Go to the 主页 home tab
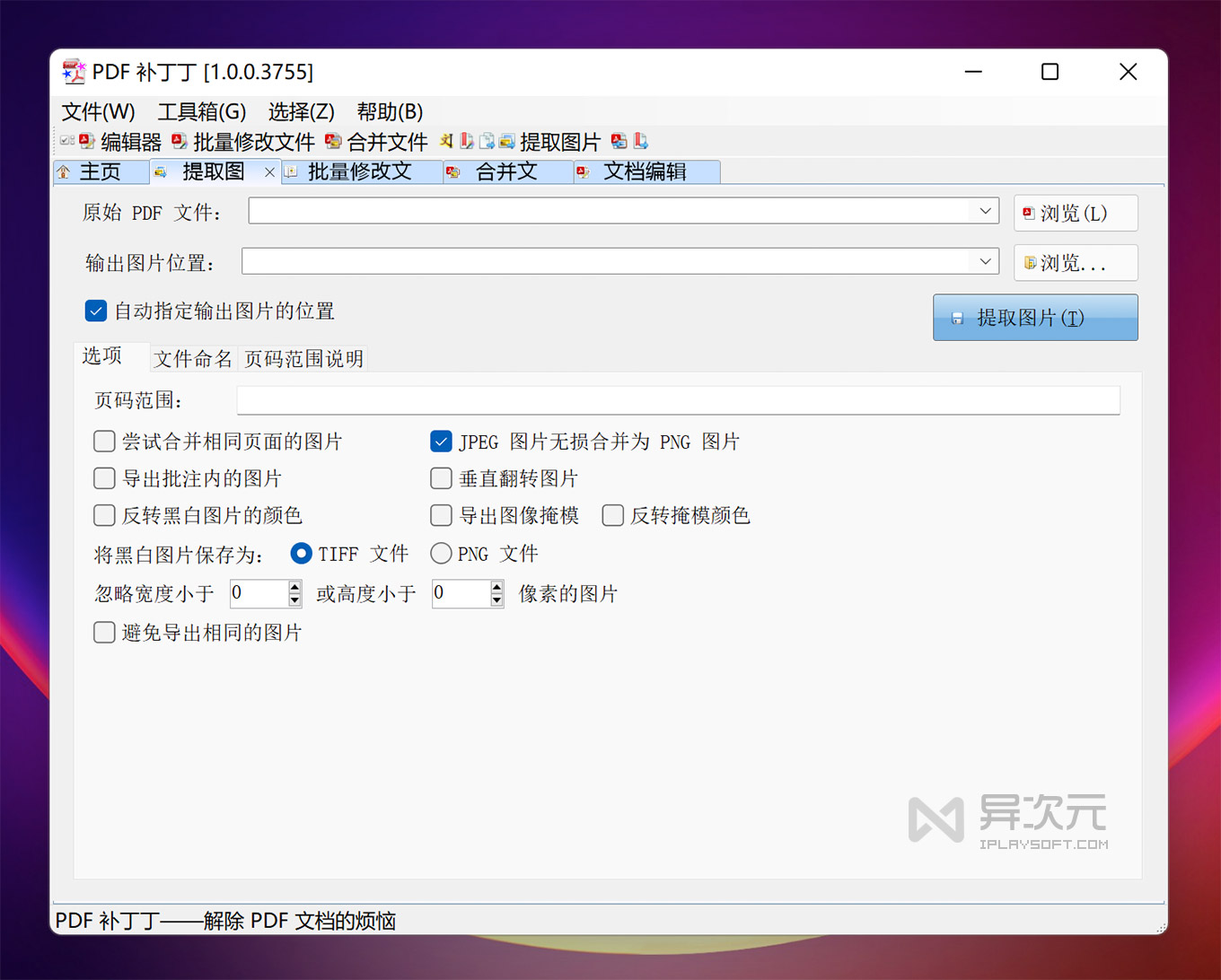 [x=99, y=171]
